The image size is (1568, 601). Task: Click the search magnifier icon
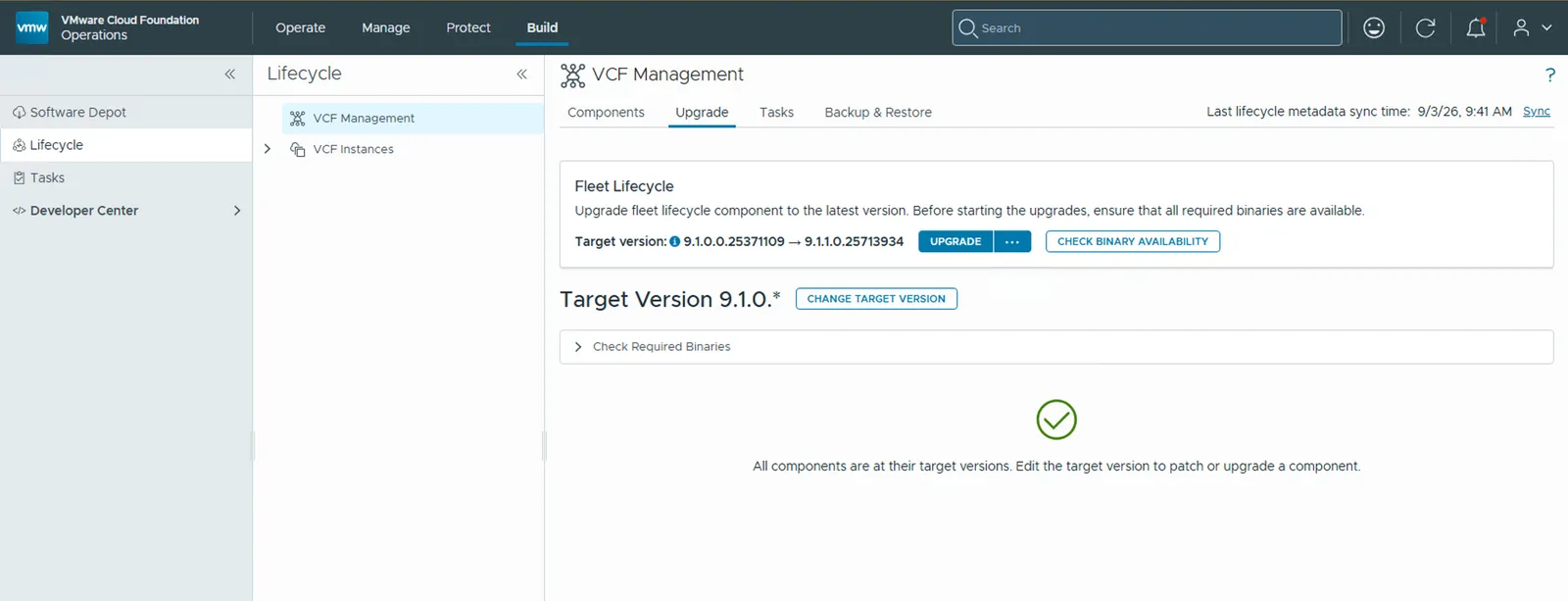[968, 27]
